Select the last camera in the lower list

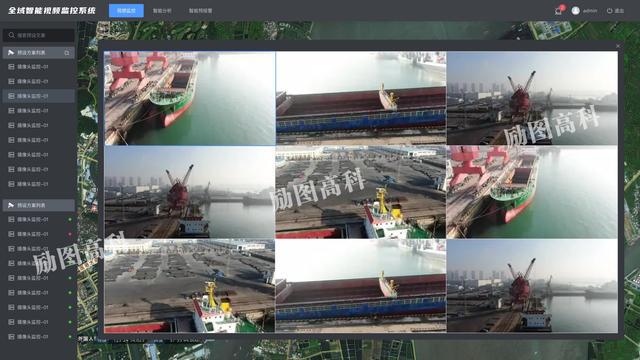click(x=39, y=337)
